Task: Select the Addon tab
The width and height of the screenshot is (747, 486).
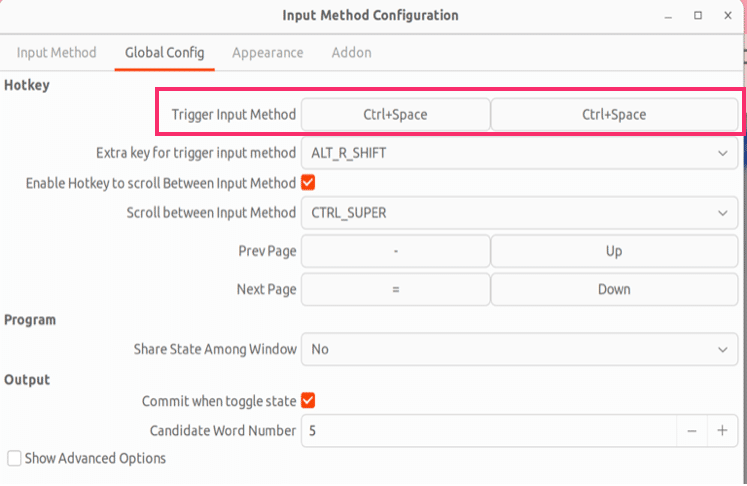Action: pyautogui.click(x=352, y=52)
